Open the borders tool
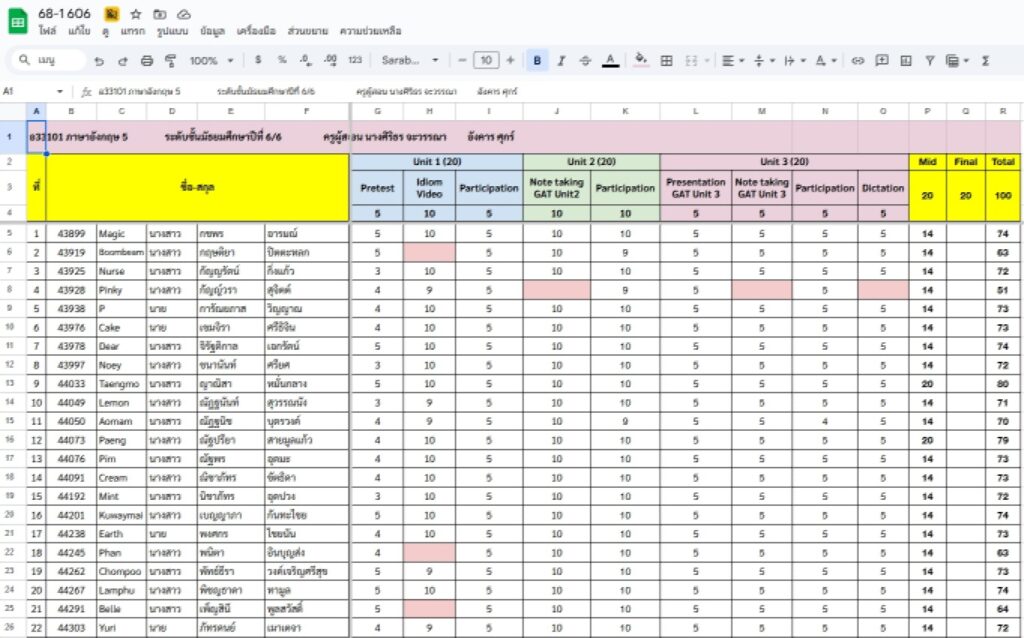The width and height of the screenshot is (1024, 638). tap(666, 61)
